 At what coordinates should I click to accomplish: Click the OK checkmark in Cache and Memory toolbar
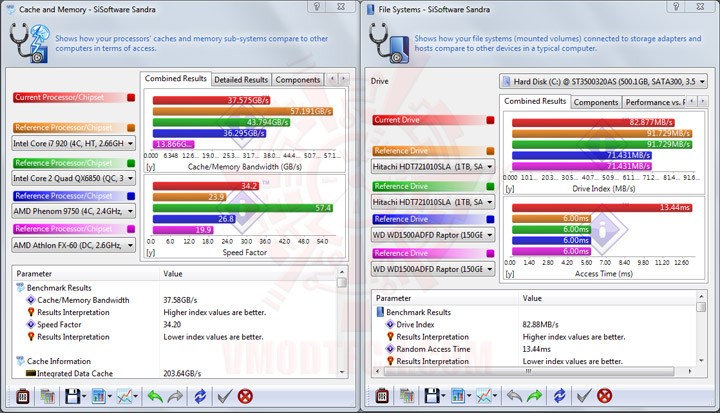(x=225, y=396)
